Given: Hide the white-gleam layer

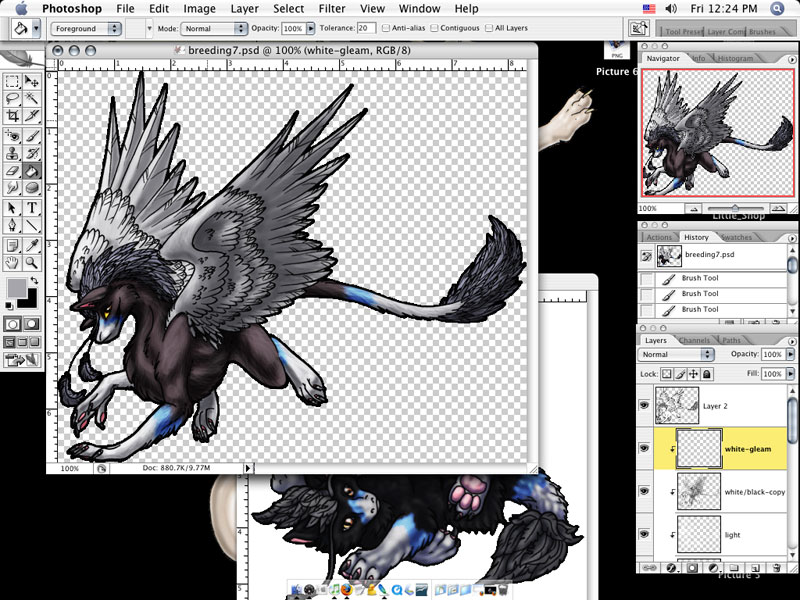Looking at the screenshot, I should click(644, 448).
